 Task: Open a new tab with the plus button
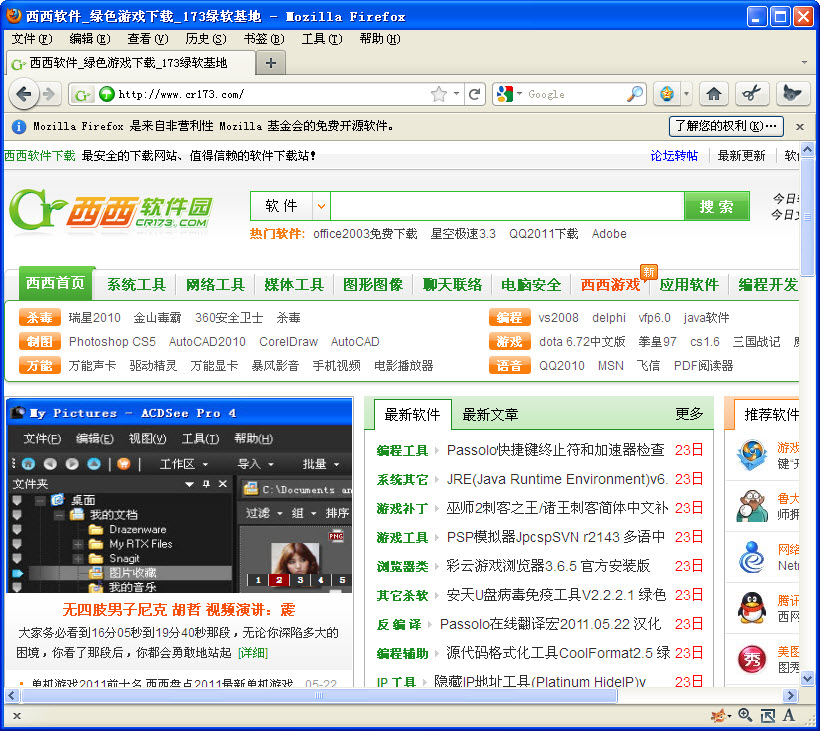tap(270, 63)
